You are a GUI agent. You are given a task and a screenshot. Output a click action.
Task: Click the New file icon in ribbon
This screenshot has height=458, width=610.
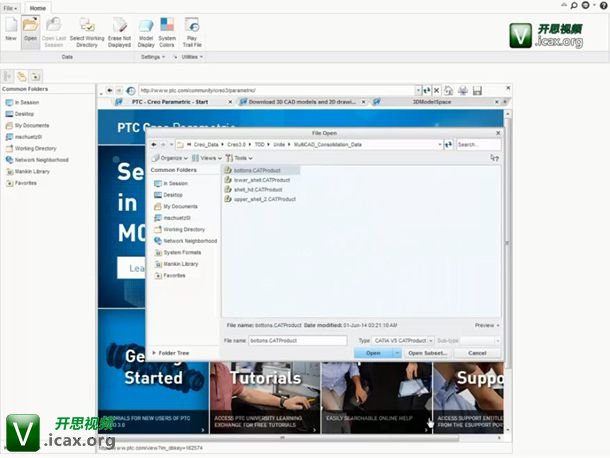coord(11,29)
